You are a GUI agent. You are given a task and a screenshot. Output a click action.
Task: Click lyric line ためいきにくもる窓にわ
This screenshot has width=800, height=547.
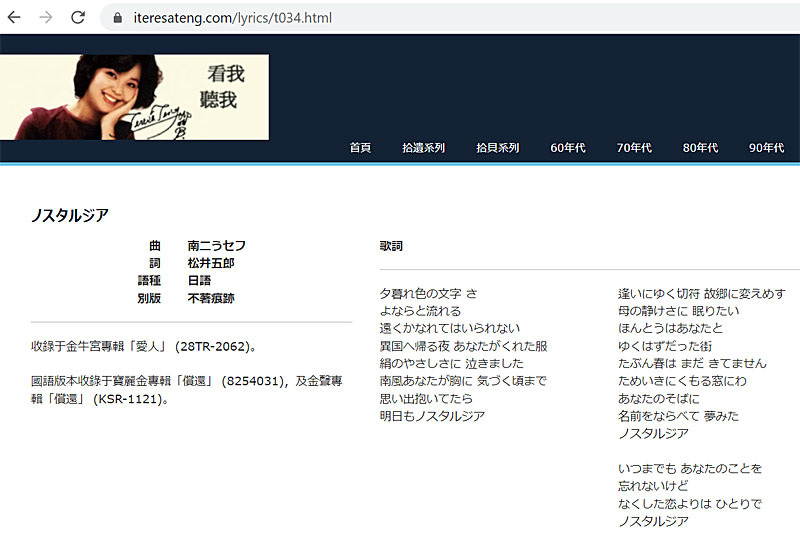coord(682,381)
